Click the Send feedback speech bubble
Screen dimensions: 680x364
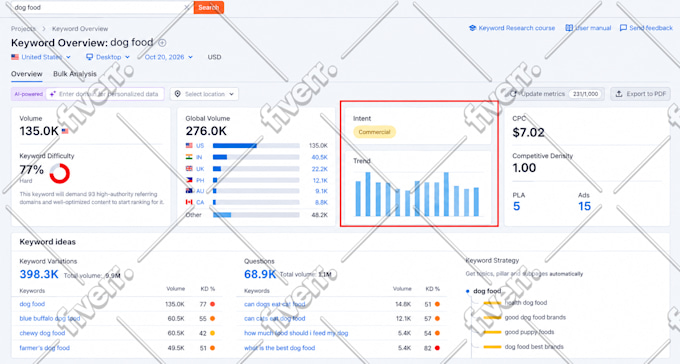click(623, 28)
